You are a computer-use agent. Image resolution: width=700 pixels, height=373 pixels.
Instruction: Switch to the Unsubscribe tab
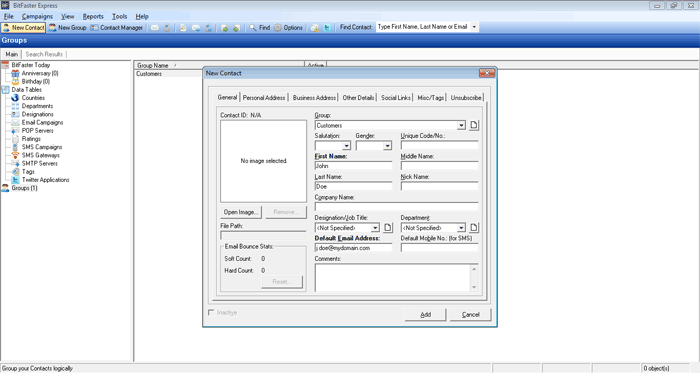pos(466,98)
